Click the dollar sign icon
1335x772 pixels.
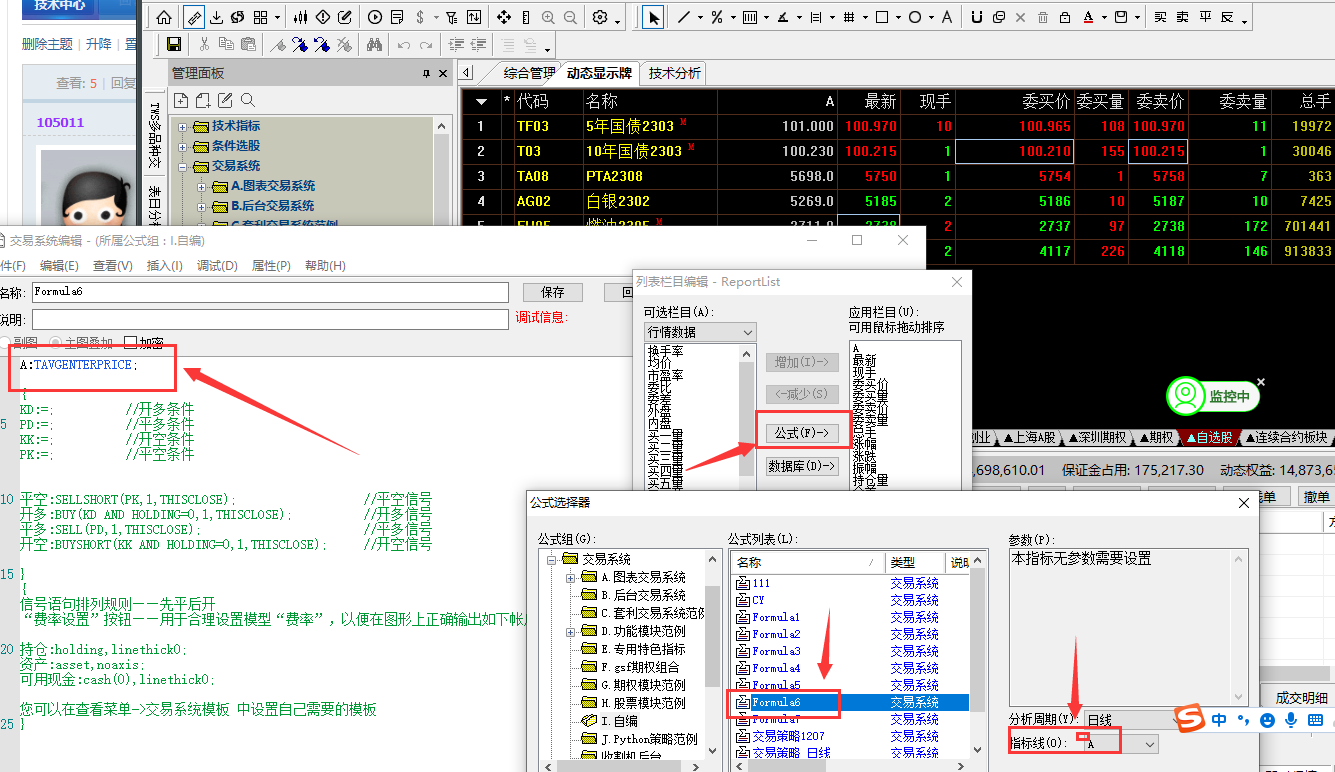coord(420,18)
